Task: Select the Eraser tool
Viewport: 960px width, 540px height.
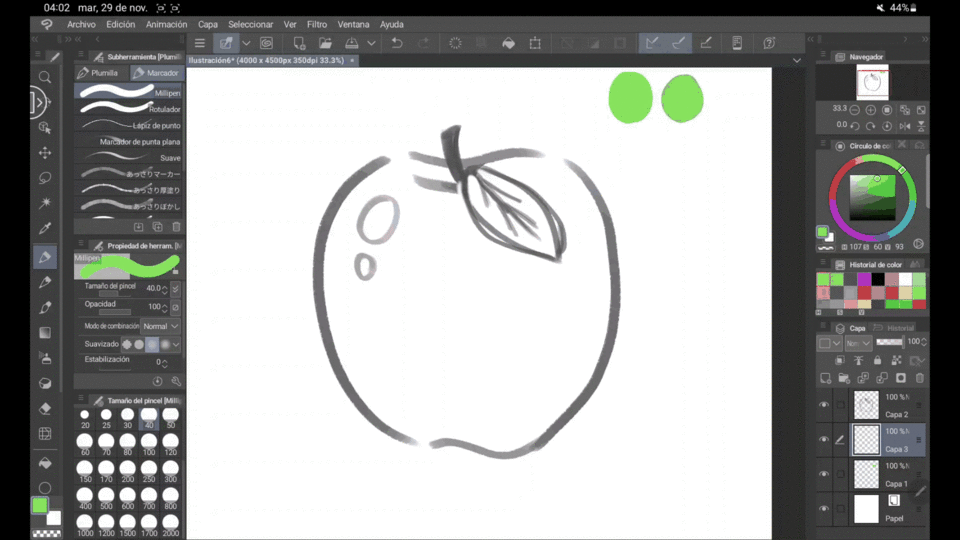Action: coord(45,408)
